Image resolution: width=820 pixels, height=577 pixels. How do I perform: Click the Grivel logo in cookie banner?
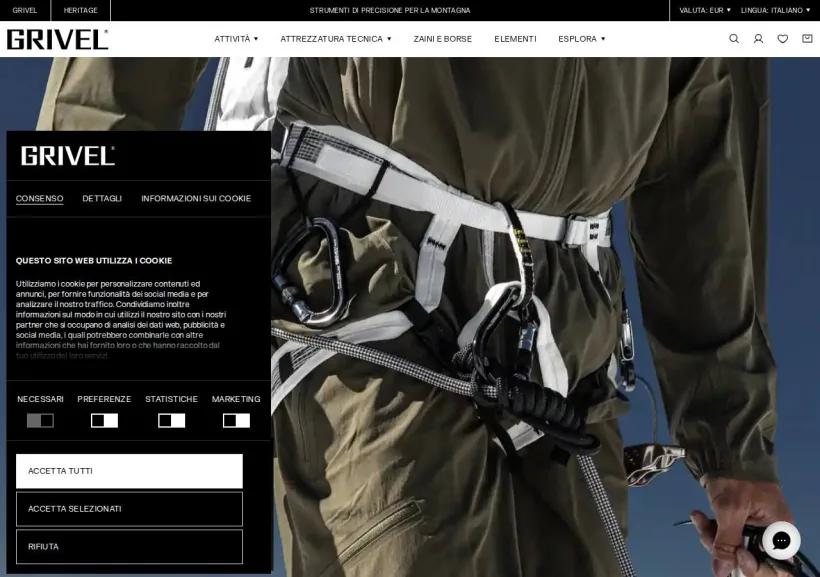click(x=67, y=156)
